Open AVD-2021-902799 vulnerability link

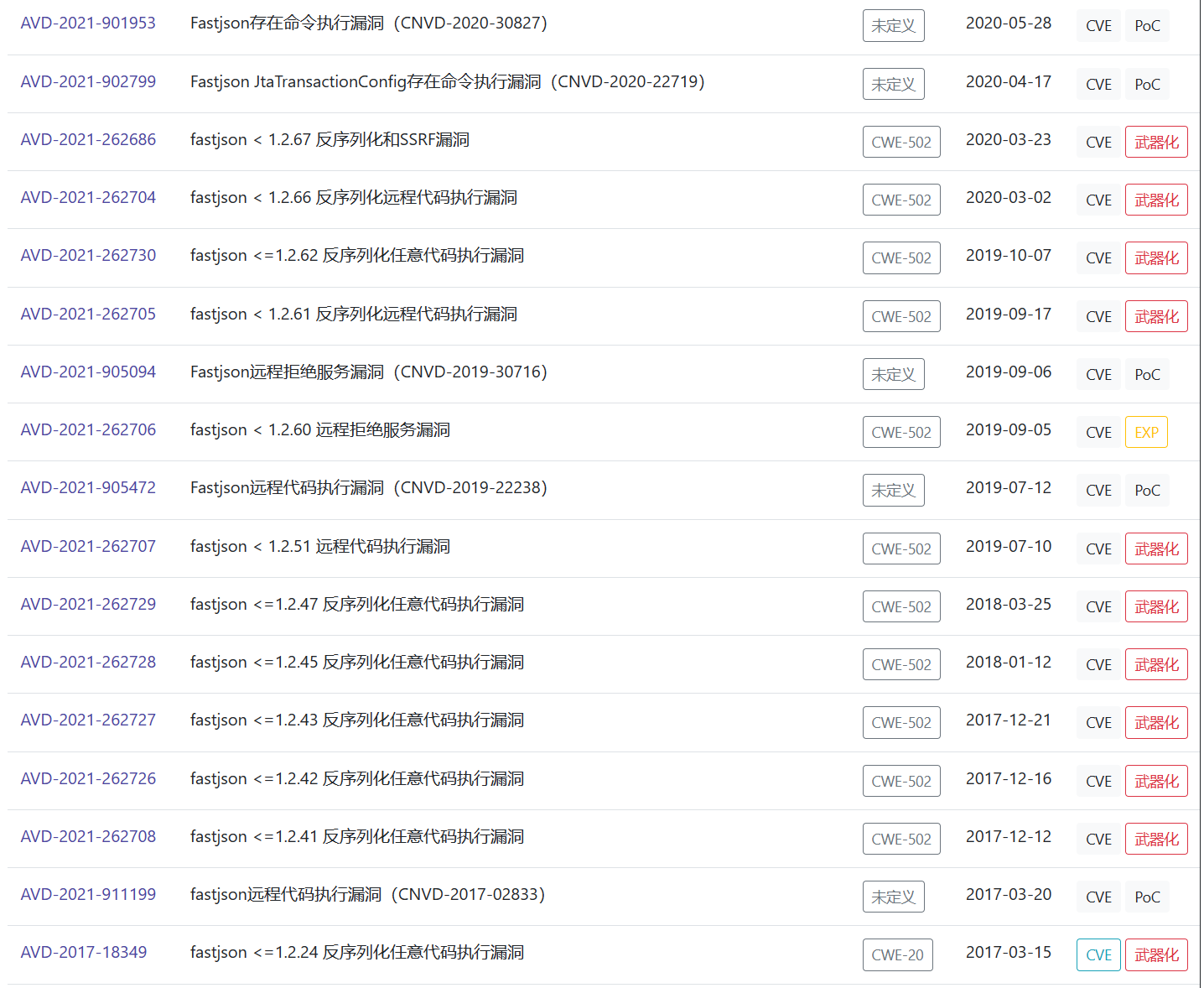[x=88, y=82]
